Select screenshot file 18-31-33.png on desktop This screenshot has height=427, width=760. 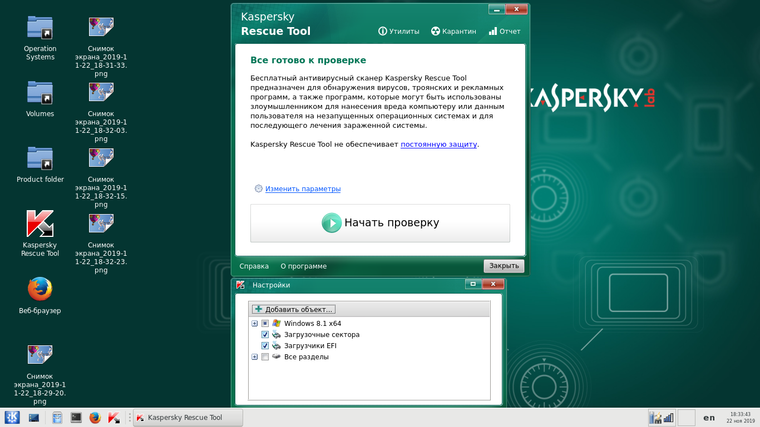(101, 47)
